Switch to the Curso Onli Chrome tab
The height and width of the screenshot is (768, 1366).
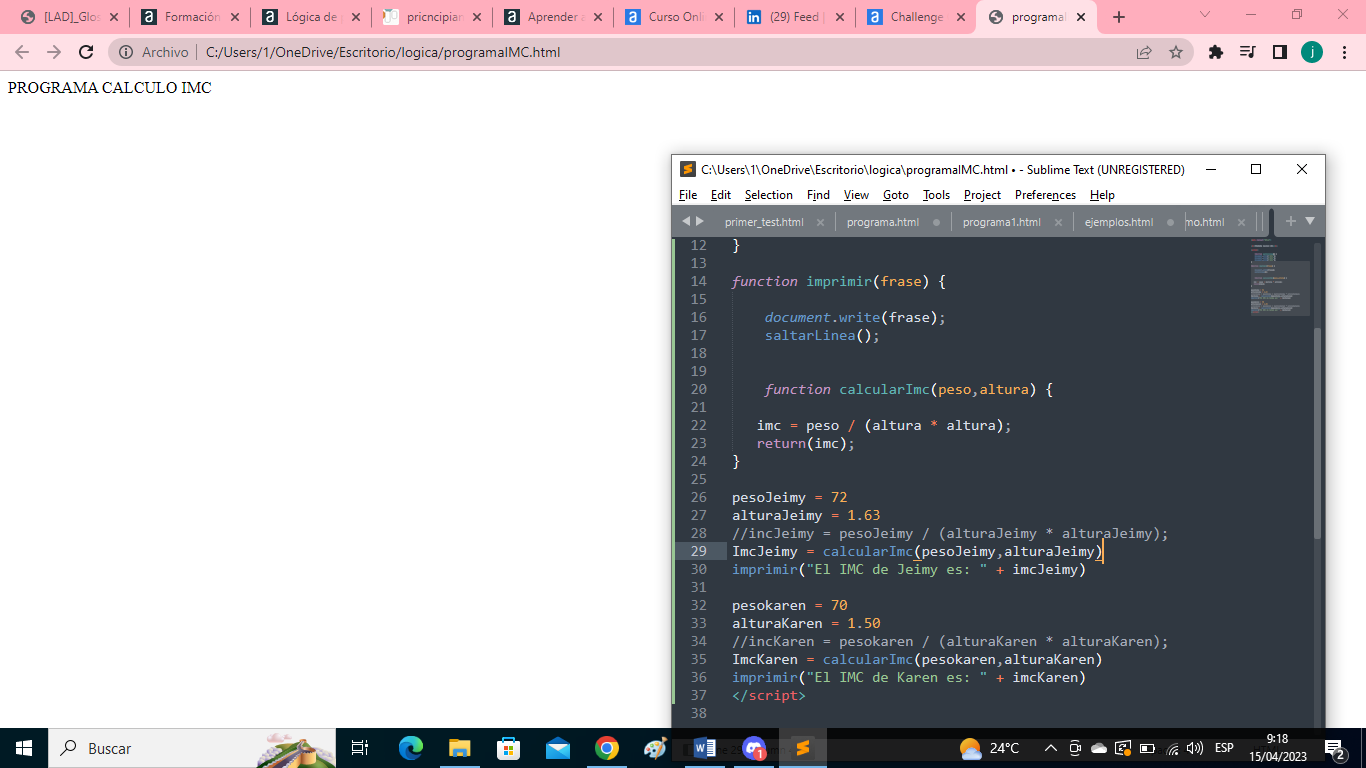[x=674, y=17]
